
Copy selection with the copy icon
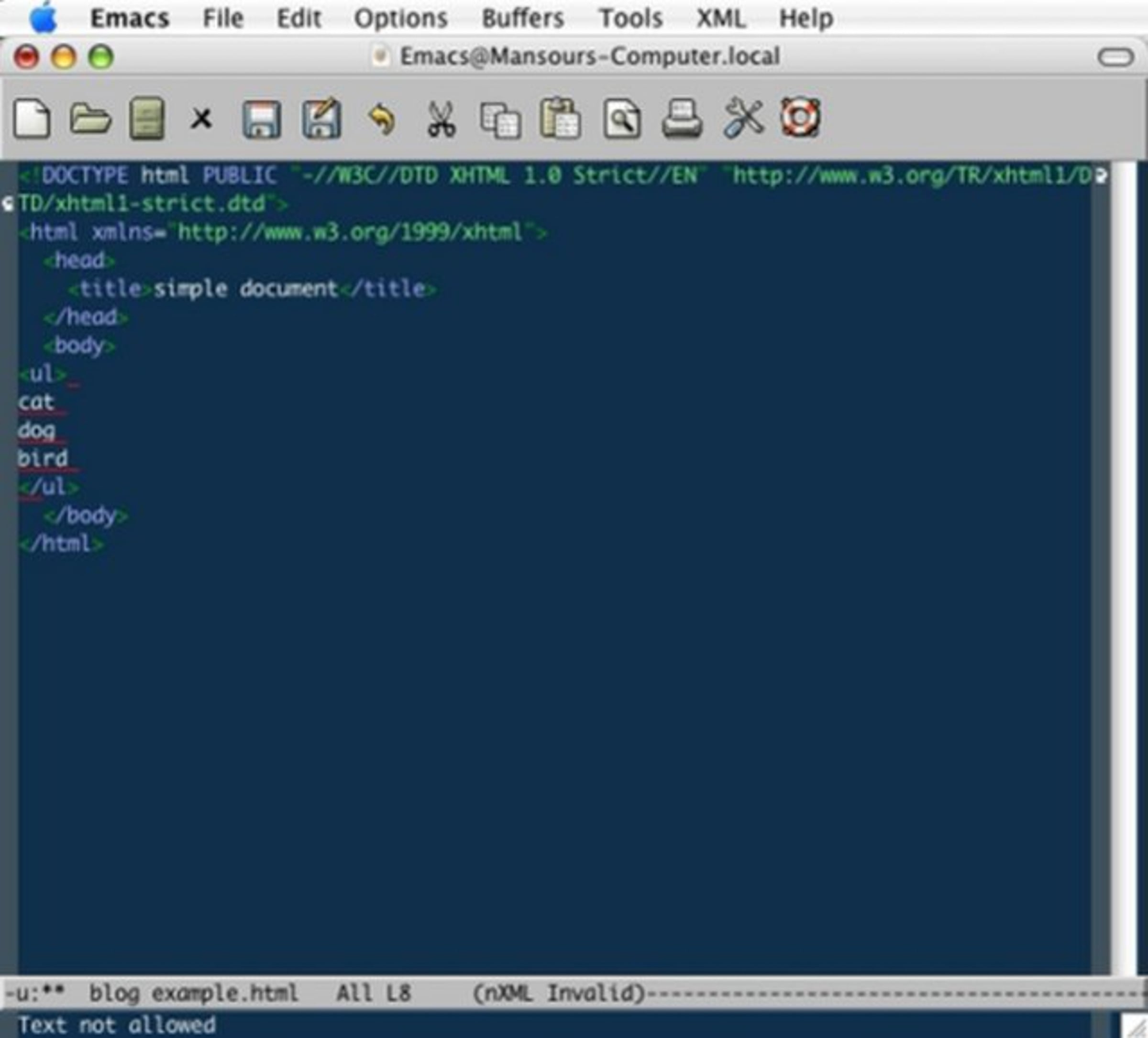tap(500, 120)
